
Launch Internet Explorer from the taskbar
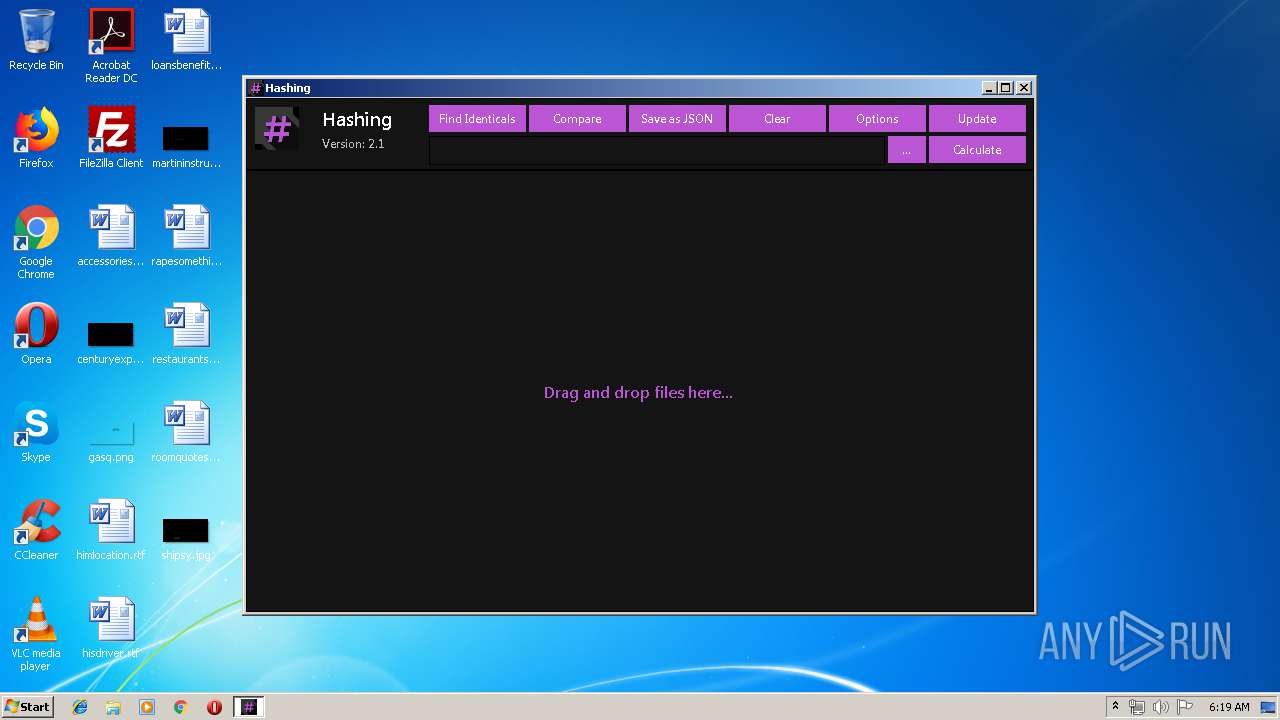click(80, 707)
